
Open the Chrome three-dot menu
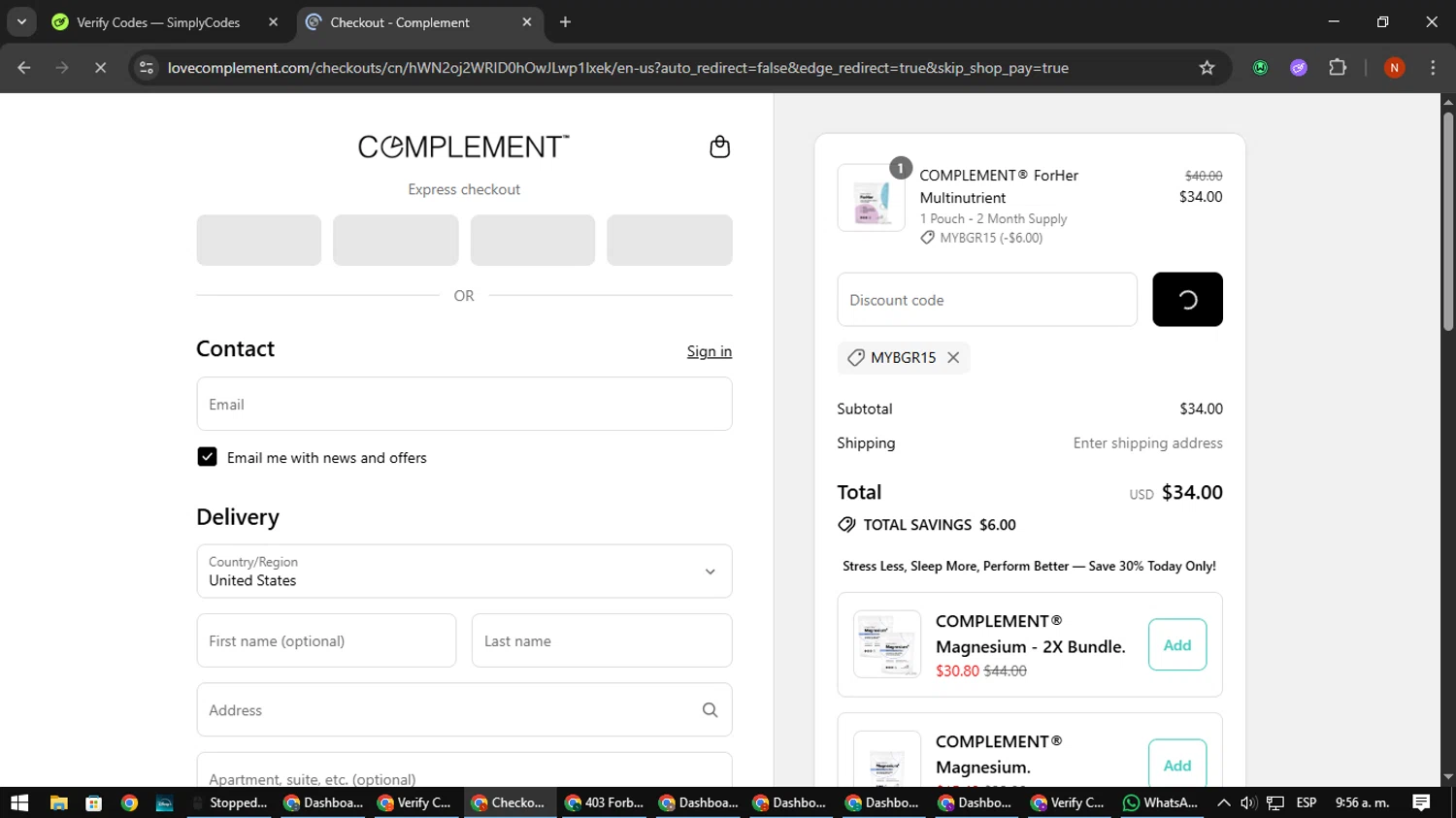(x=1433, y=68)
